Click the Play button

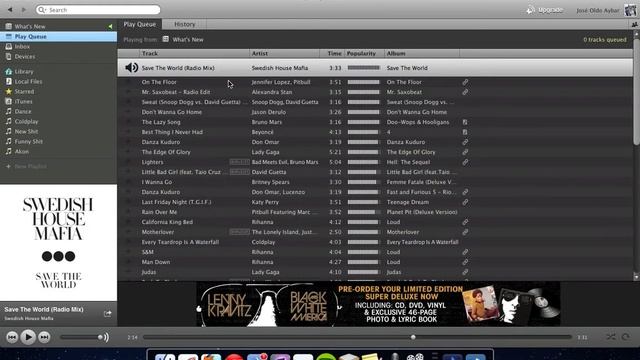coord(28,337)
